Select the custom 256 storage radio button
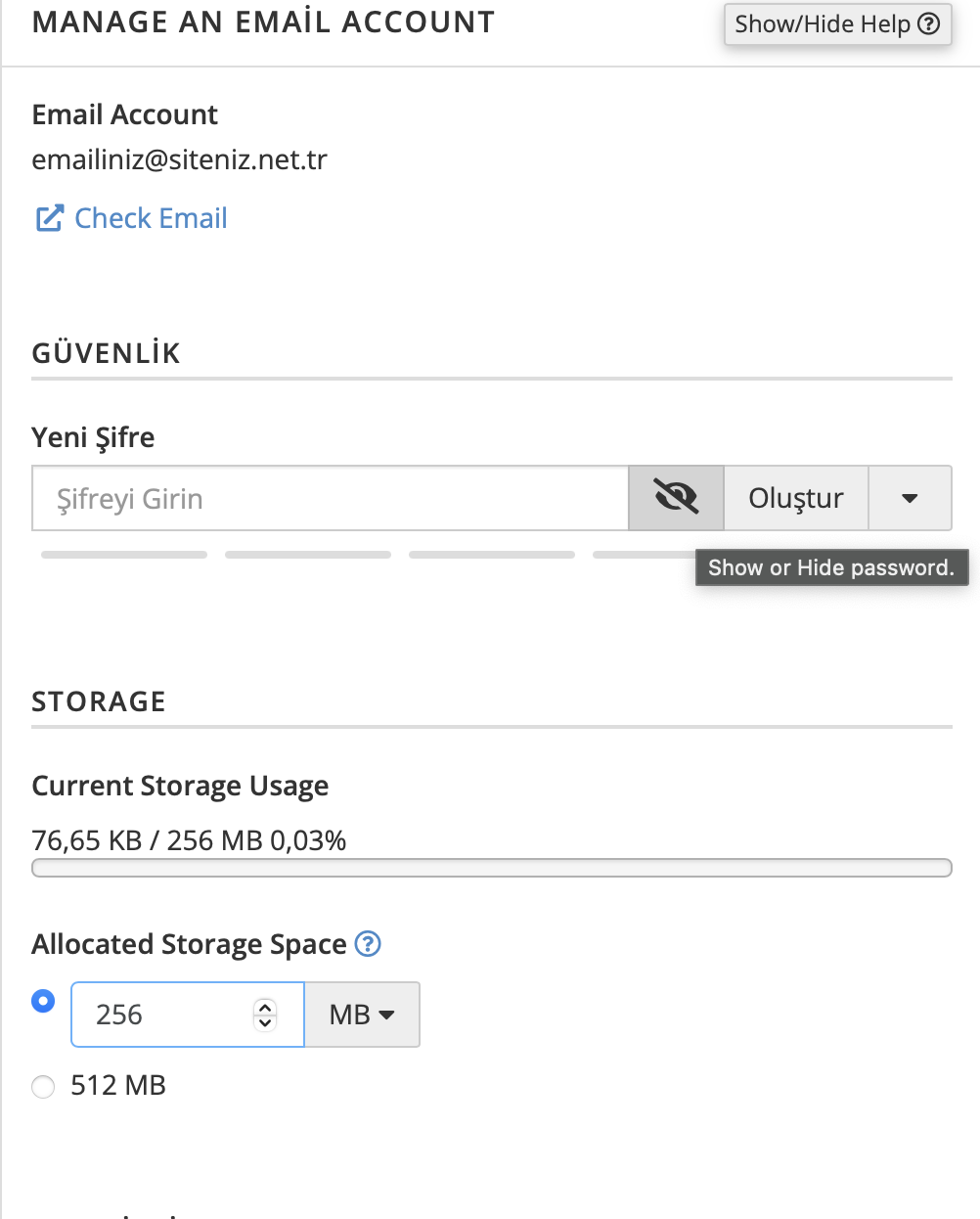 [43, 1001]
